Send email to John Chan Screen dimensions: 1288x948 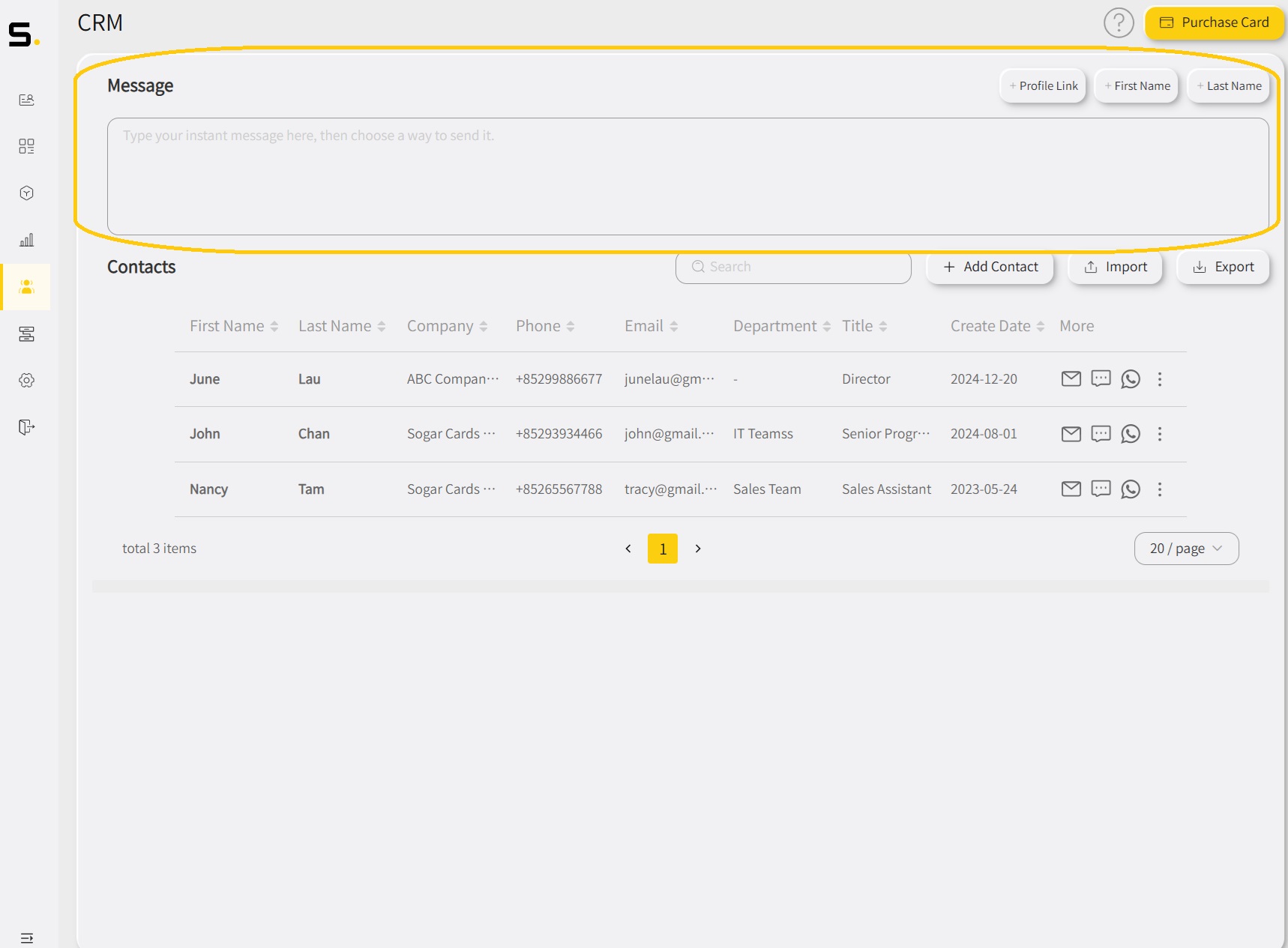[1071, 433]
